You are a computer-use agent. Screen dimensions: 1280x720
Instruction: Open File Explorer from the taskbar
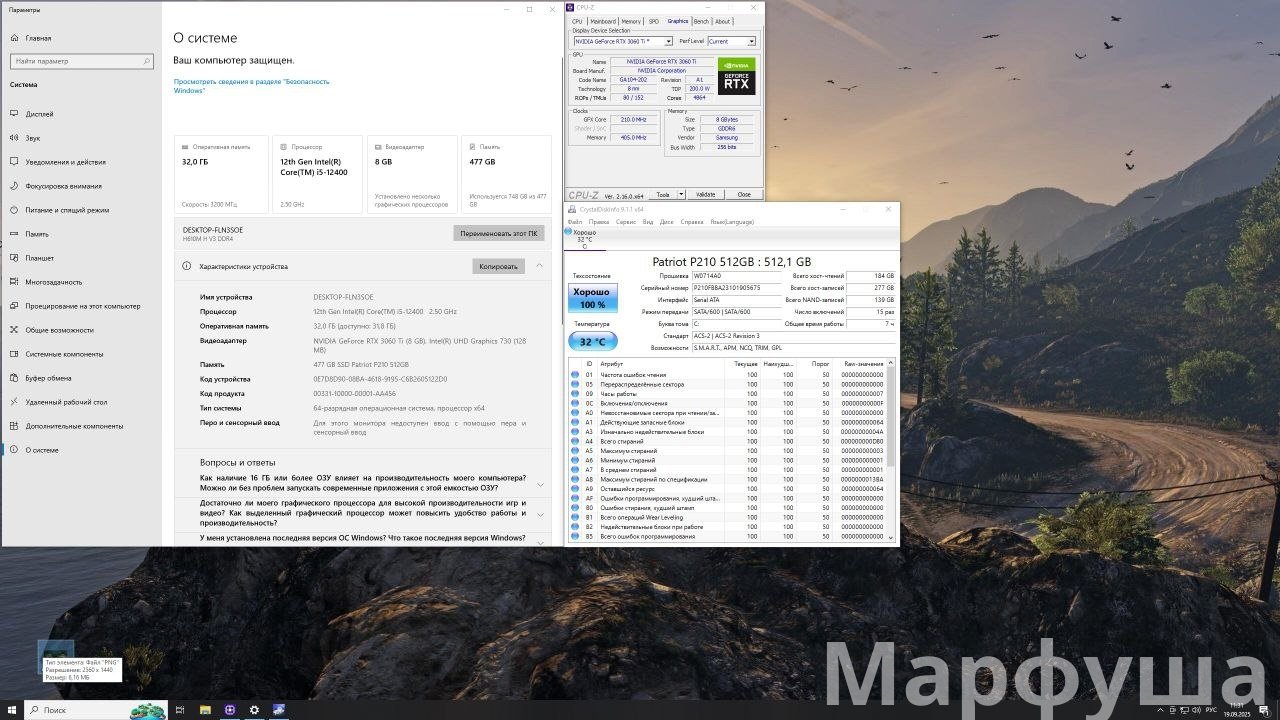pyautogui.click(x=205, y=710)
